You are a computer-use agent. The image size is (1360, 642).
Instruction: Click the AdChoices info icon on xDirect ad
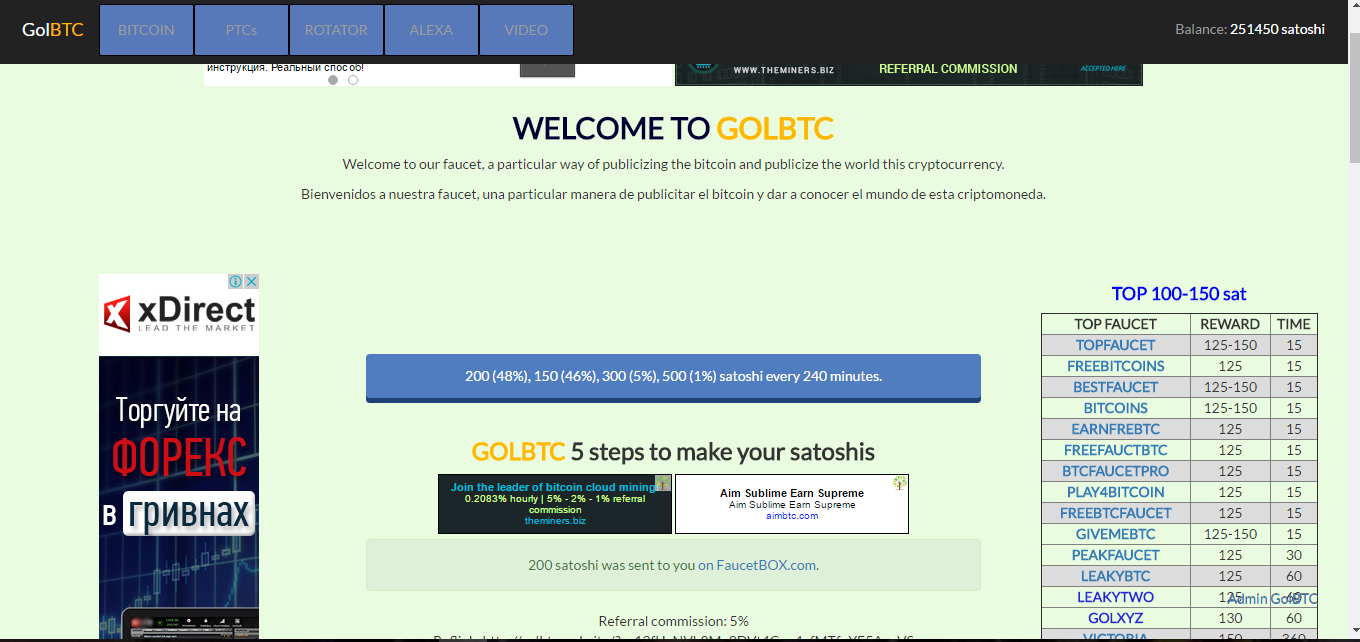tap(235, 282)
